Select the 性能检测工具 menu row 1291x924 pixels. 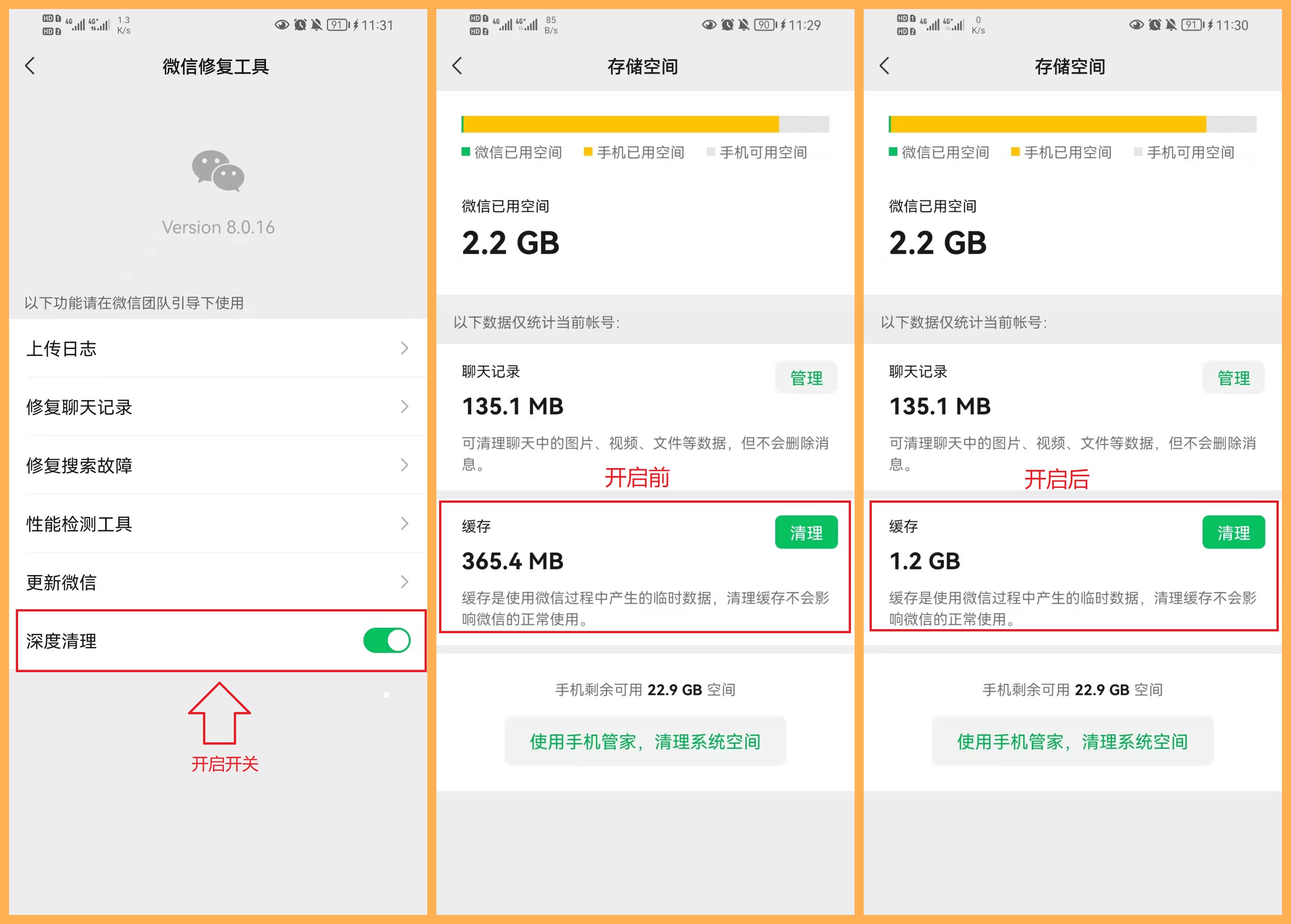pyautogui.click(x=218, y=524)
